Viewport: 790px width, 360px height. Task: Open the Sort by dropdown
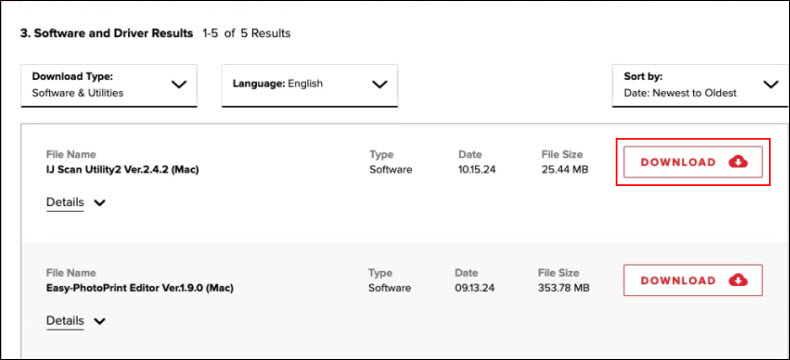click(x=700, y=85)
